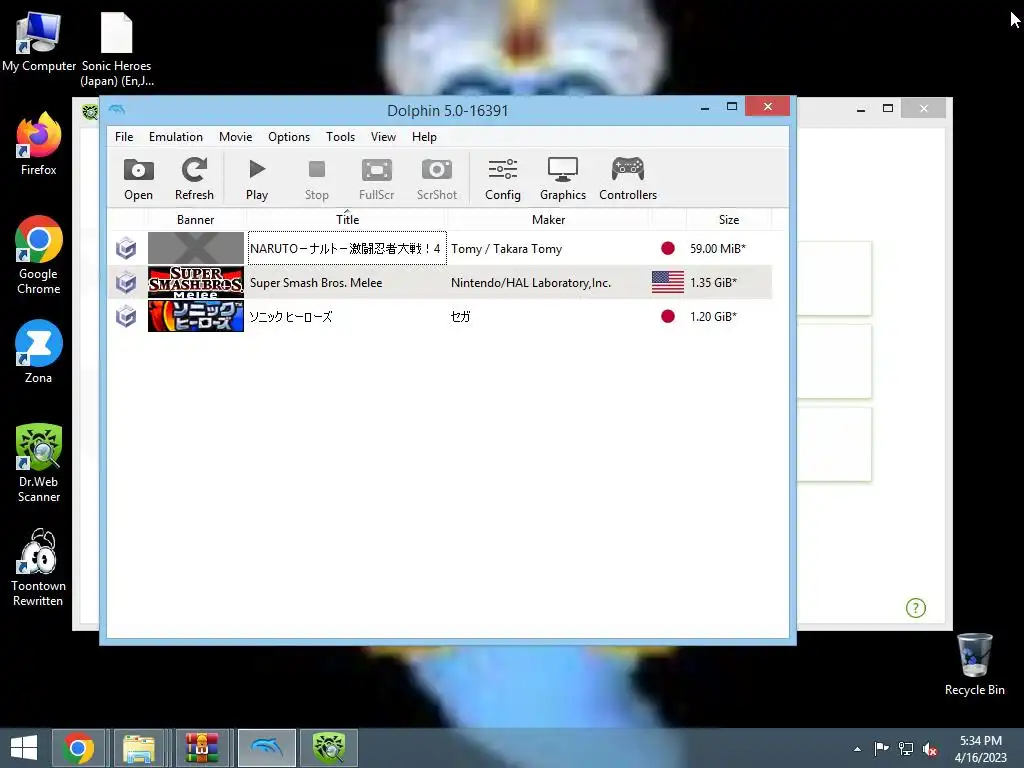Viewport: 1024px width, 768px height.
Task: Click the blank gray NARUTO banner
Action: pos(195,248)
